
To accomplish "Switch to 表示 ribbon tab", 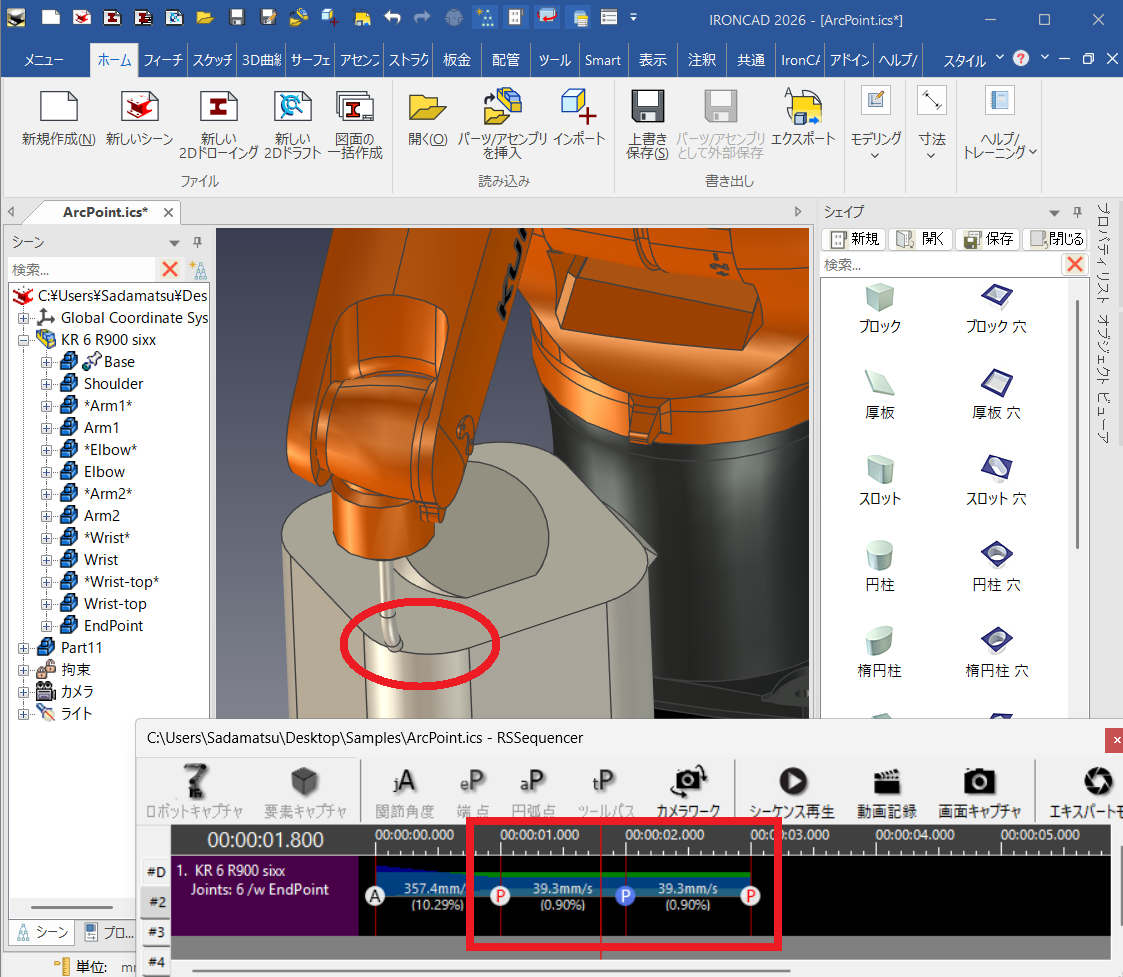I will (652, 60).
